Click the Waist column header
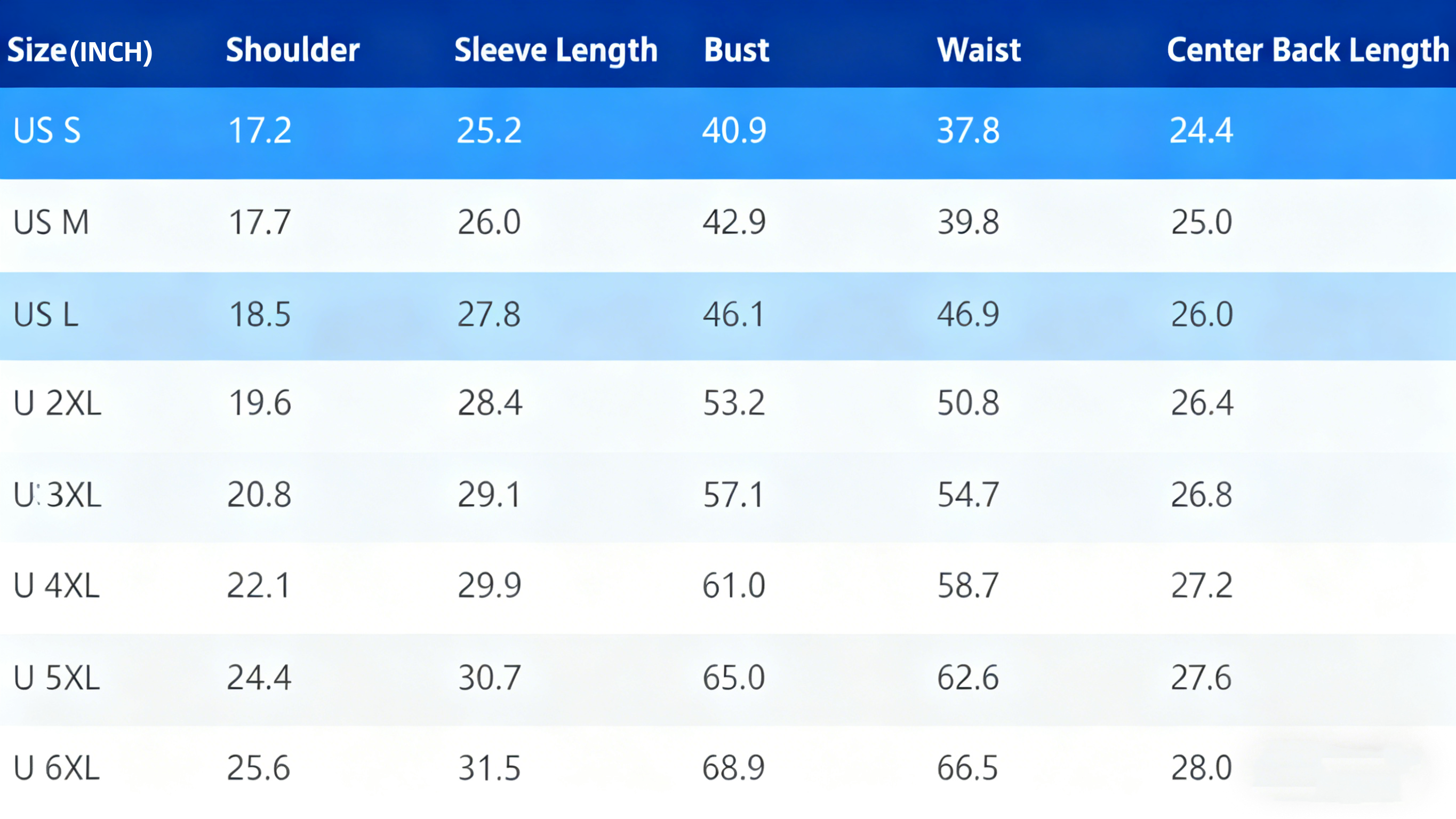 click(978, 50)
